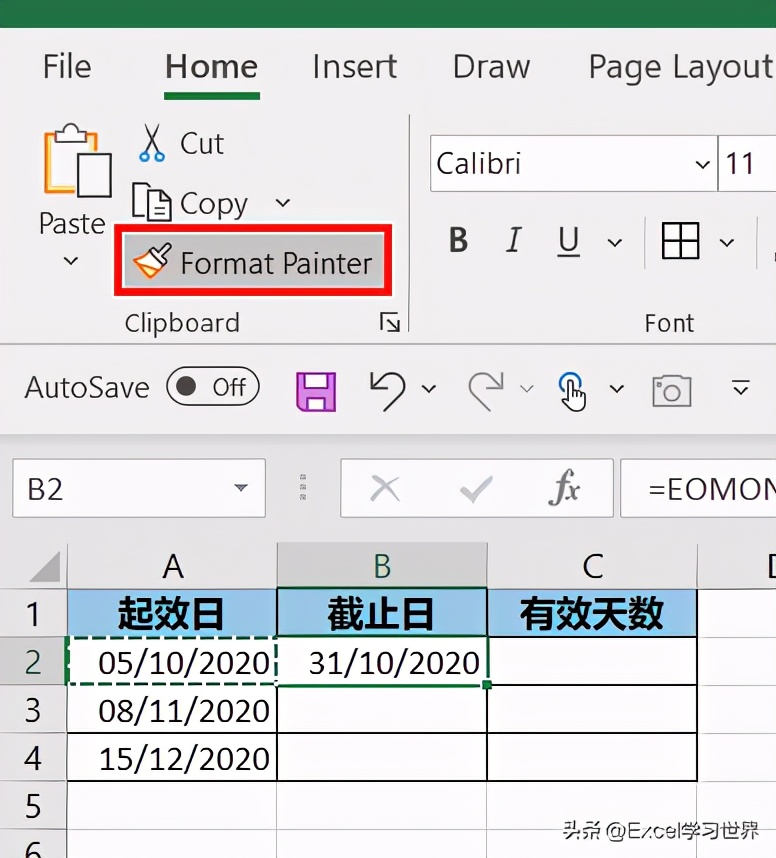Open the Borders grid icon
776x858 pixels.
click(x=680, y=241)
